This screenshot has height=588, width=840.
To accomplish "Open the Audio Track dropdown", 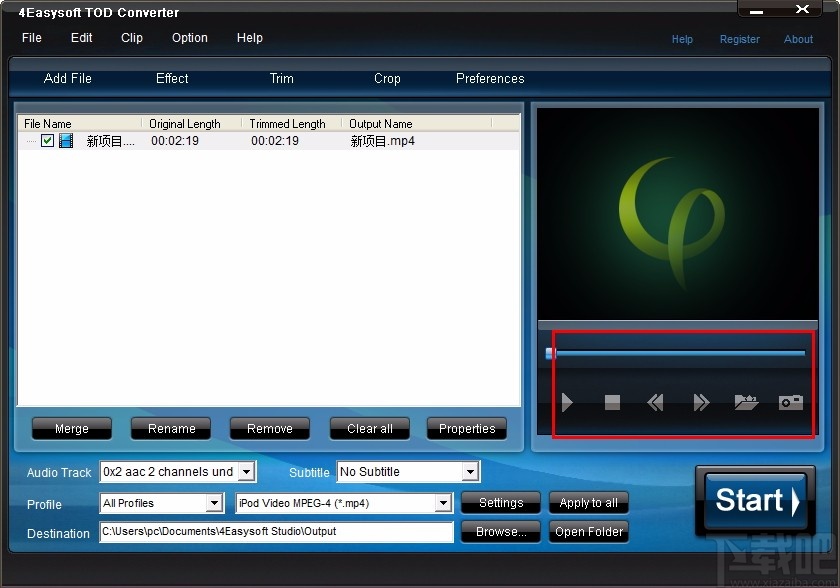I will click(x=244, y=471).
